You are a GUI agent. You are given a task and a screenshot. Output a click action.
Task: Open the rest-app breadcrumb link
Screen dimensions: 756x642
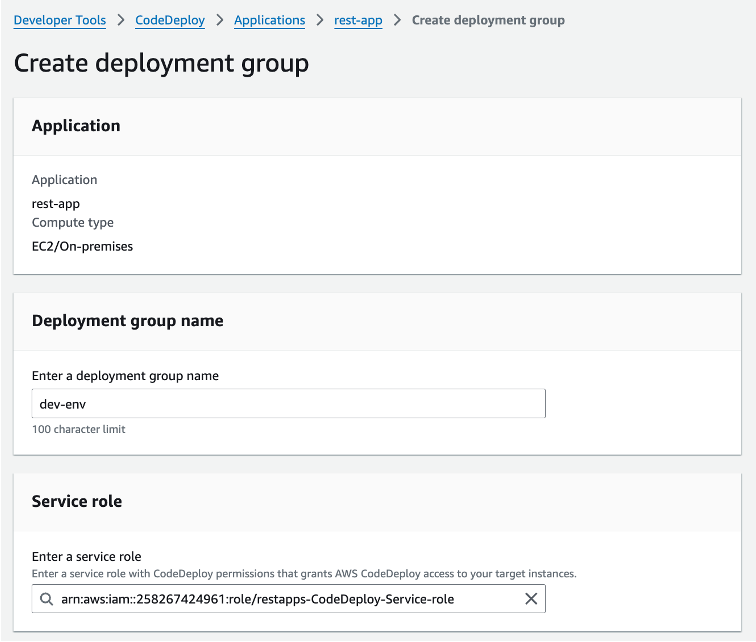coord(358,20)
